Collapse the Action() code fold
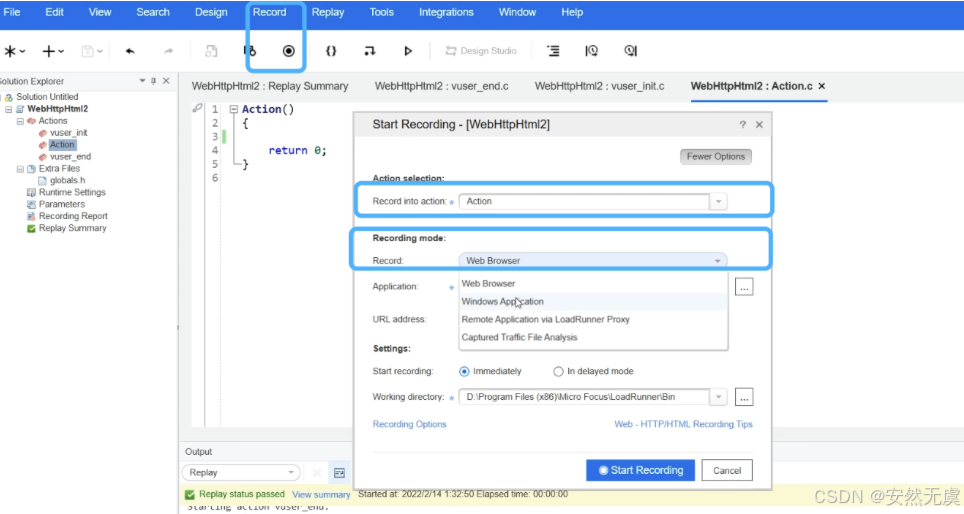The width and height of the screenshot is (964, 514). tap(234, 109)
